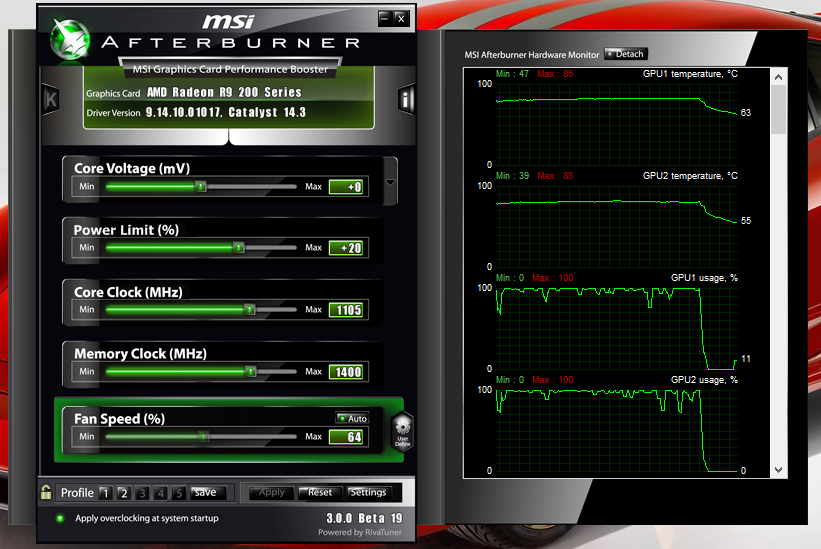
Task: Click hardware monitor scrollbar down arrow
Action: (779, 470)
